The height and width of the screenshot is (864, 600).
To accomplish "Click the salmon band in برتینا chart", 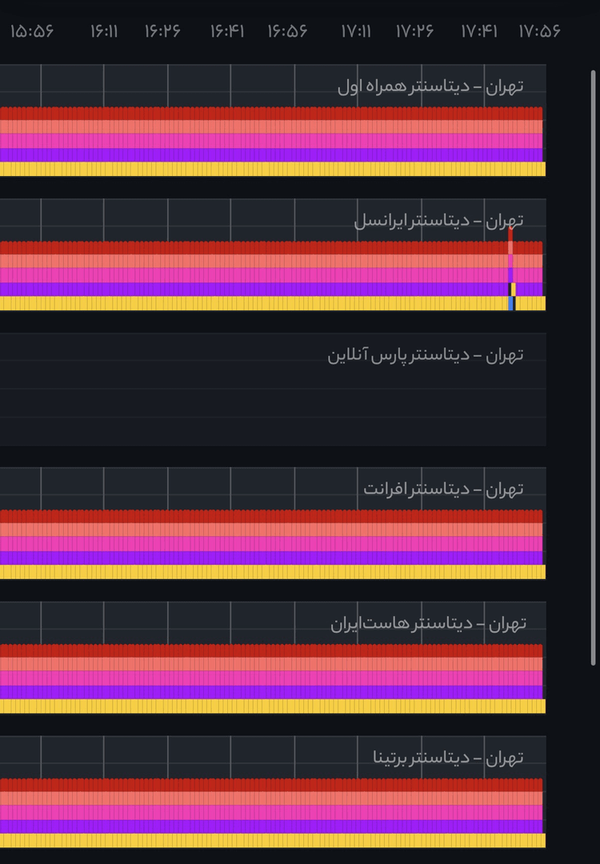I will 271,798.
